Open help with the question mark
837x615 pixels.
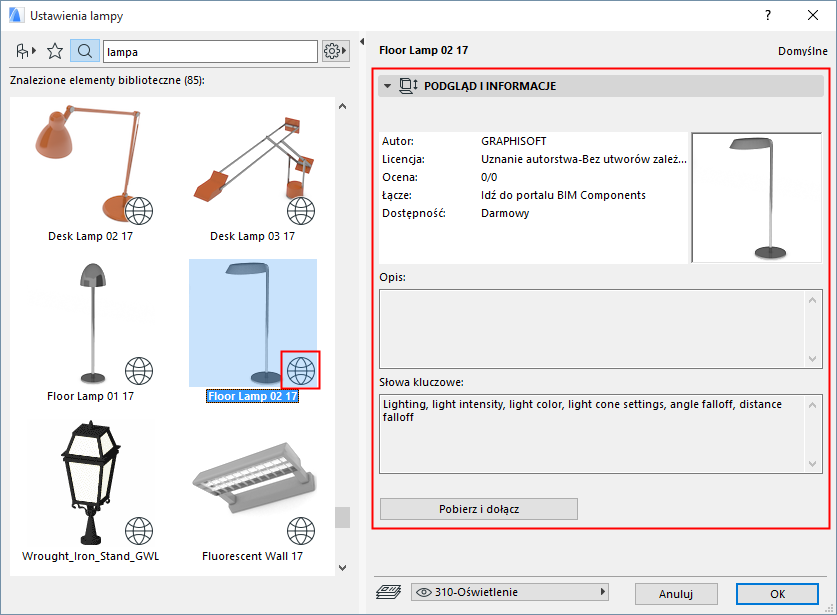pyautogui.click(x=768, y=15)
